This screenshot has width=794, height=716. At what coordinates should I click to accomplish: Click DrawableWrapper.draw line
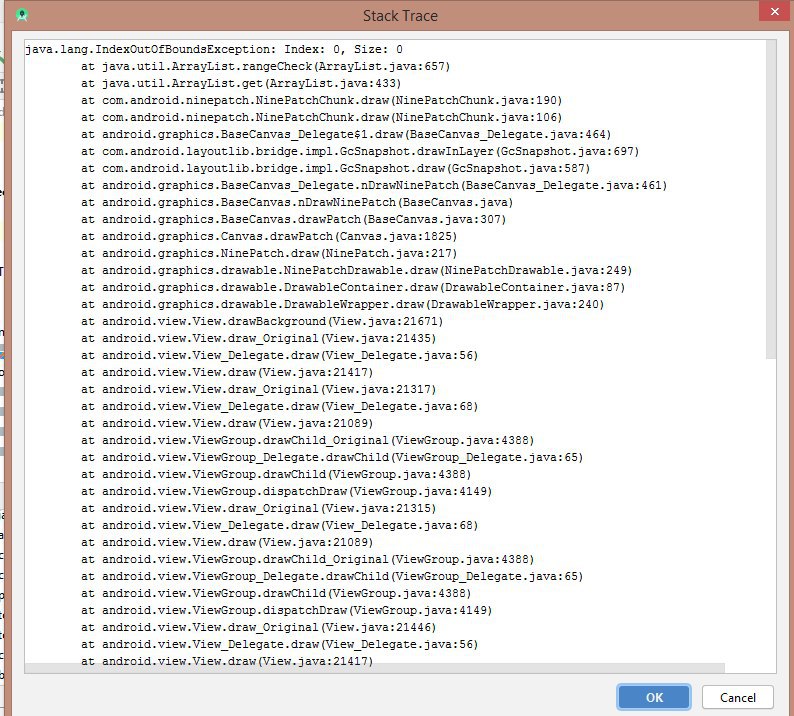tap(342, 304)
